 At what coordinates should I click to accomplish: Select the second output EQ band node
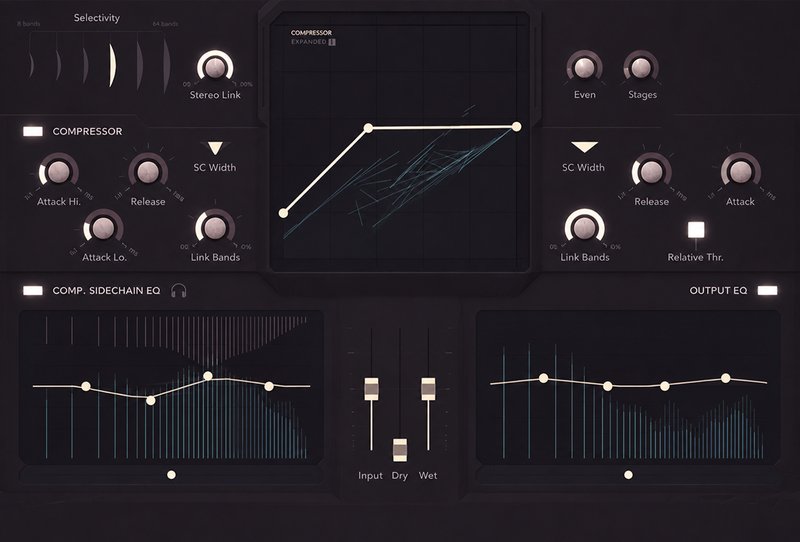point(608,386)
